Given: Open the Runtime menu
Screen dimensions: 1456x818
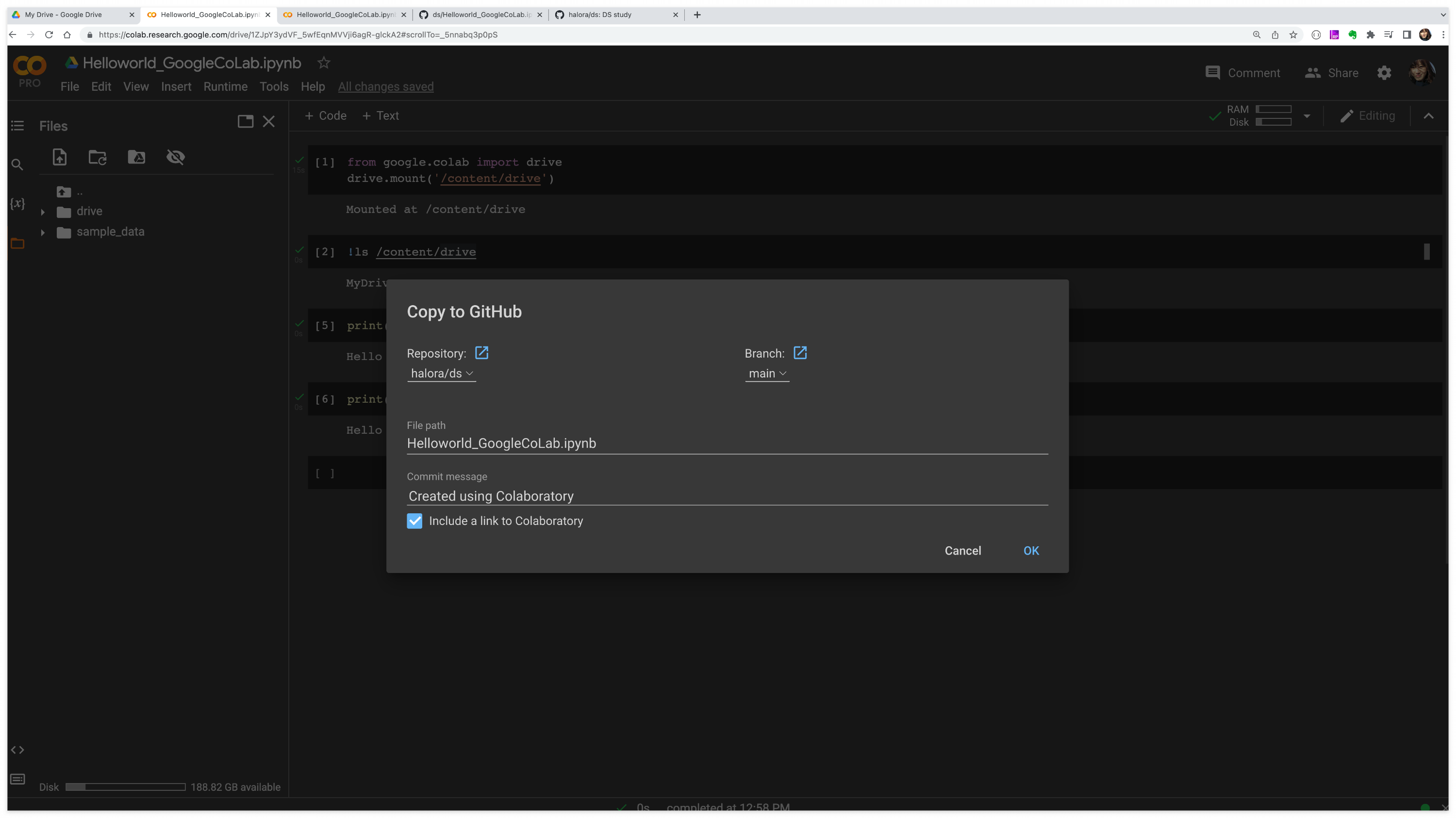Looking at the screenshot, I should coord(226,86).
